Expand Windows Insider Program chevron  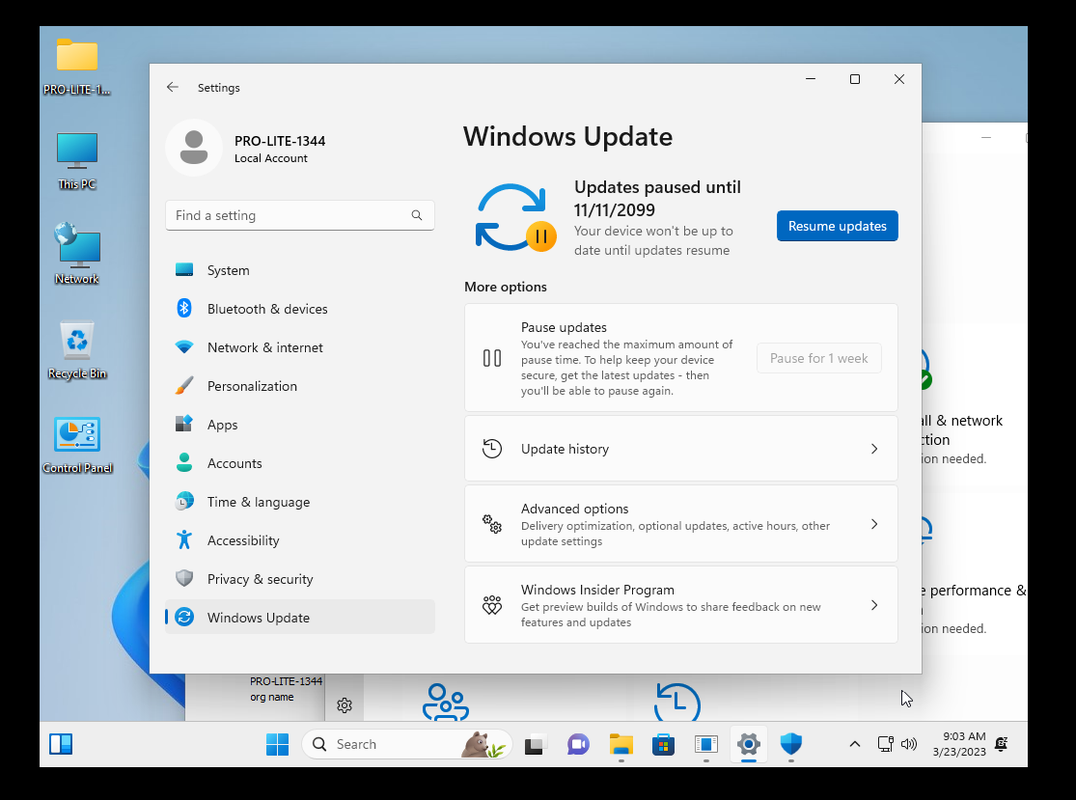[874, 605]
